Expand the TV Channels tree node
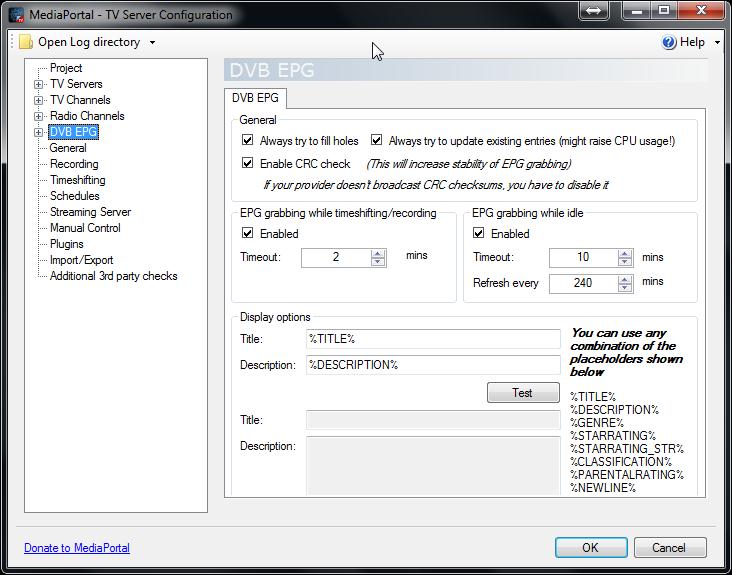732x575 pixels. [x=38, y=100]
